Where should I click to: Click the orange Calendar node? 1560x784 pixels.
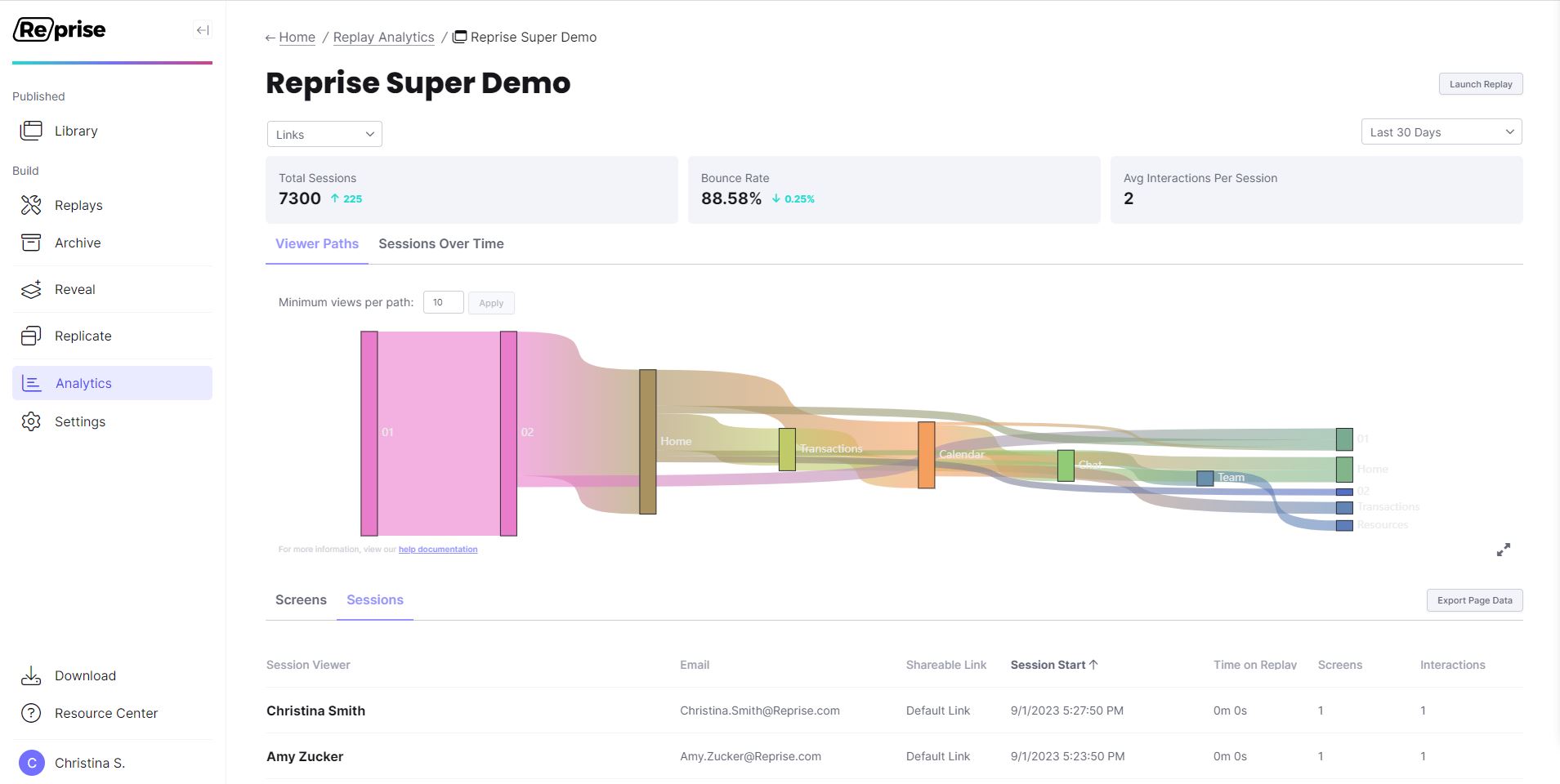(x=927, y=455)
